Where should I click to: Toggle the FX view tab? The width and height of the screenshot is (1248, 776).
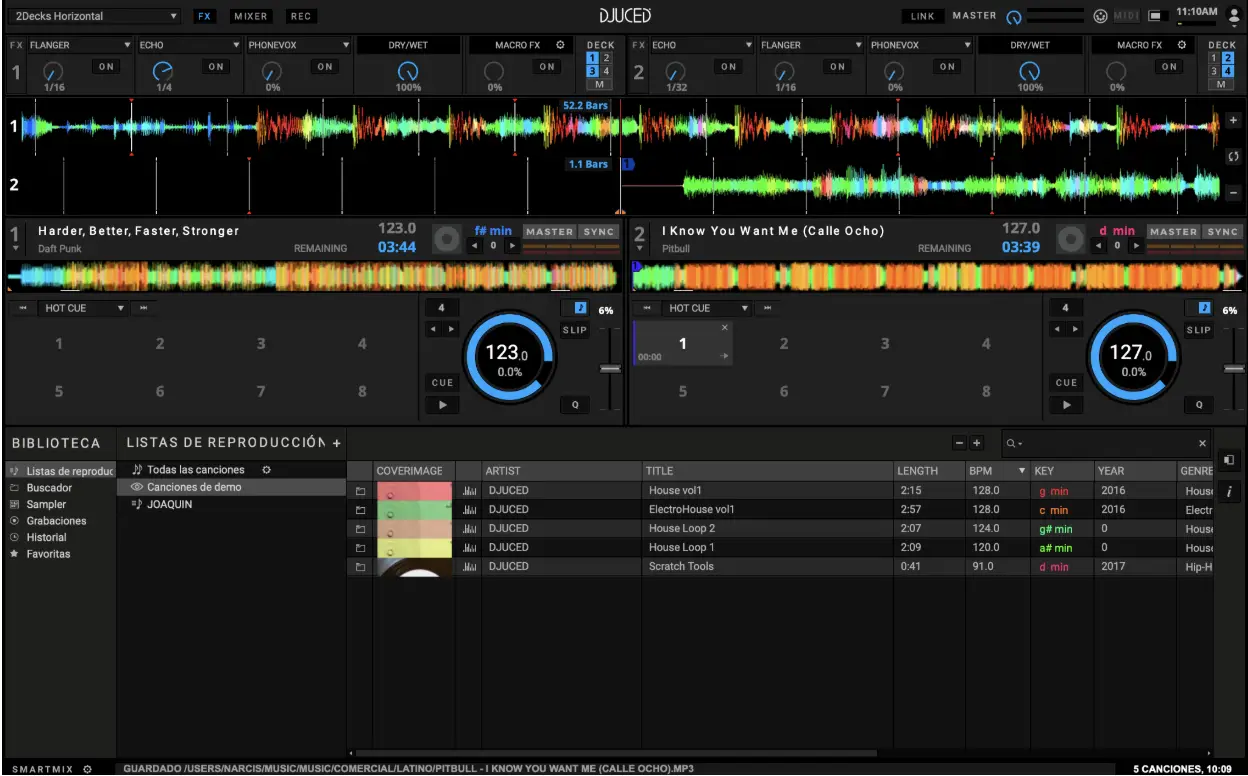(204, 16)
